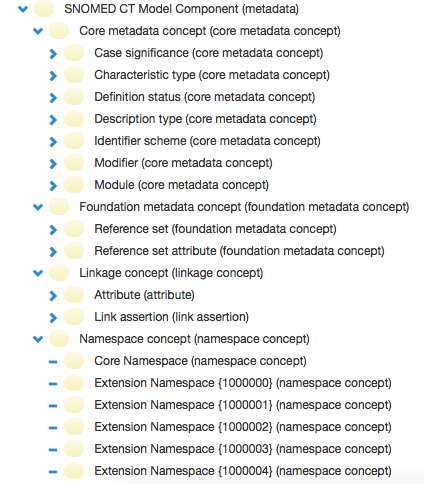The image size is (424, 484).
Task: Open the Description type concept label
Action: [x=205, y=119]
